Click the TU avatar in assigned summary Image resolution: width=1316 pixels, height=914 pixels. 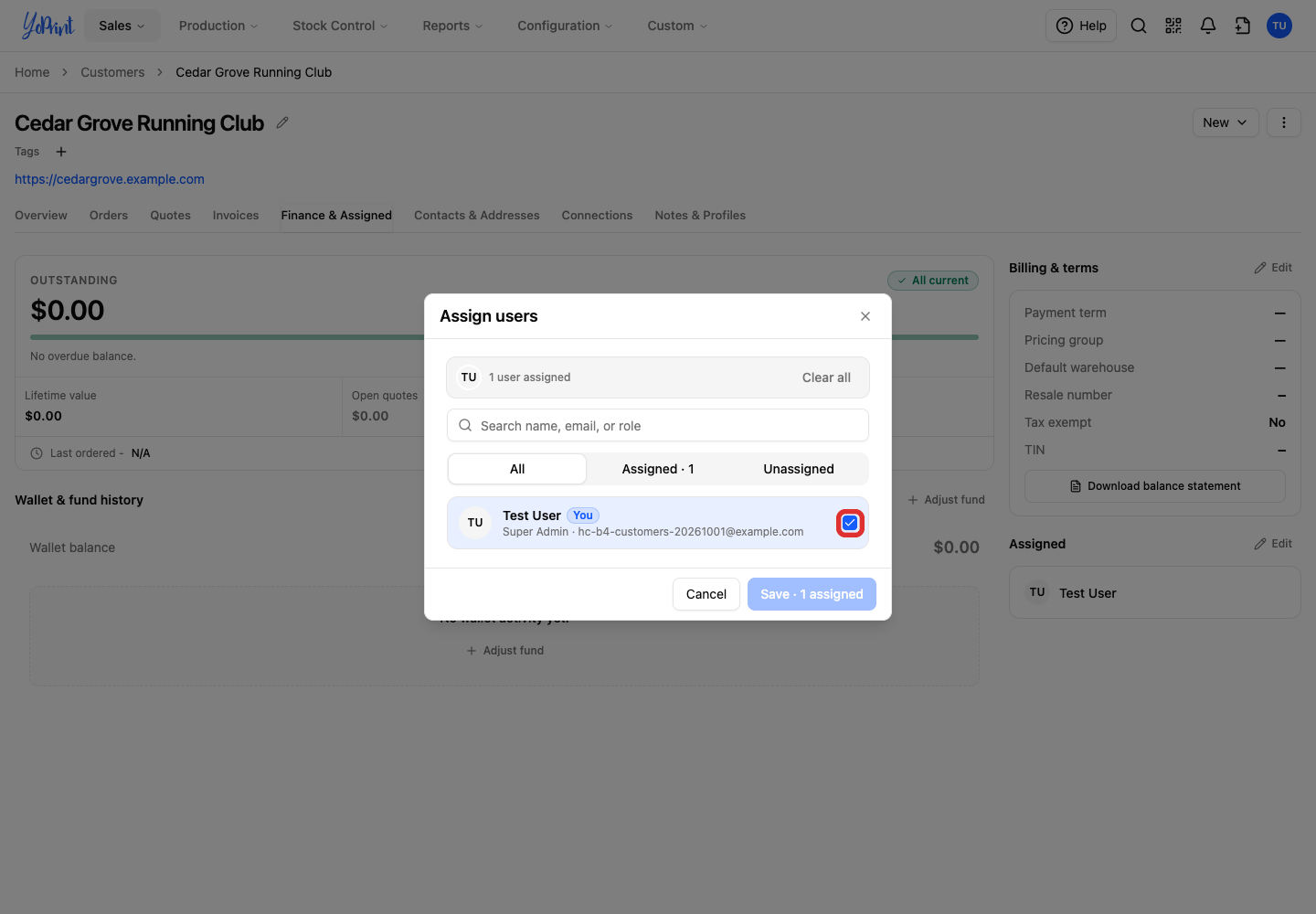[x=469, y=377]
